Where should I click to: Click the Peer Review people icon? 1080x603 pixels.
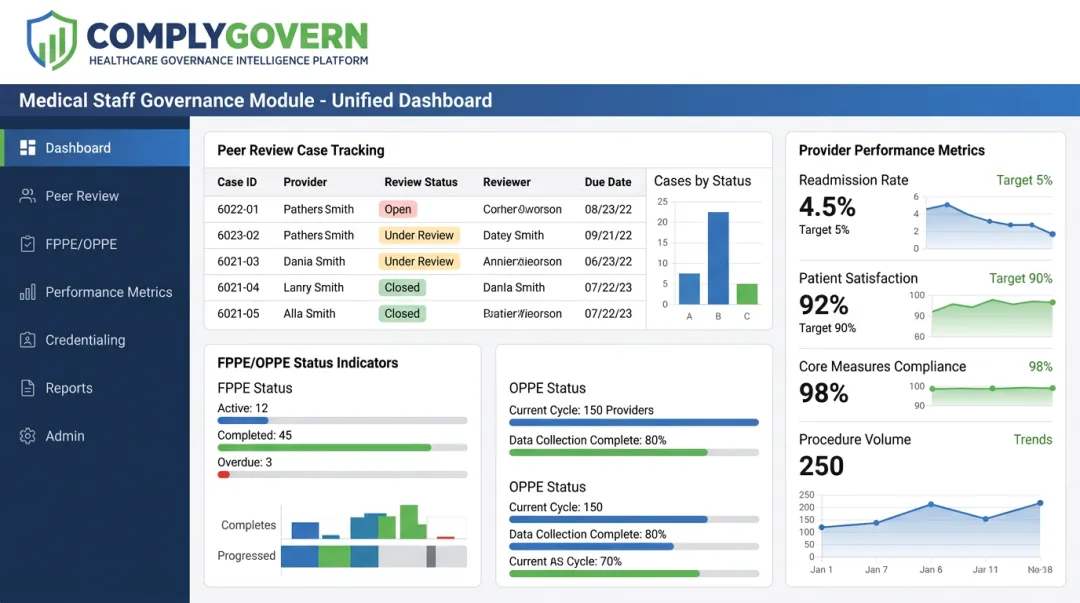tap(28, 196)
